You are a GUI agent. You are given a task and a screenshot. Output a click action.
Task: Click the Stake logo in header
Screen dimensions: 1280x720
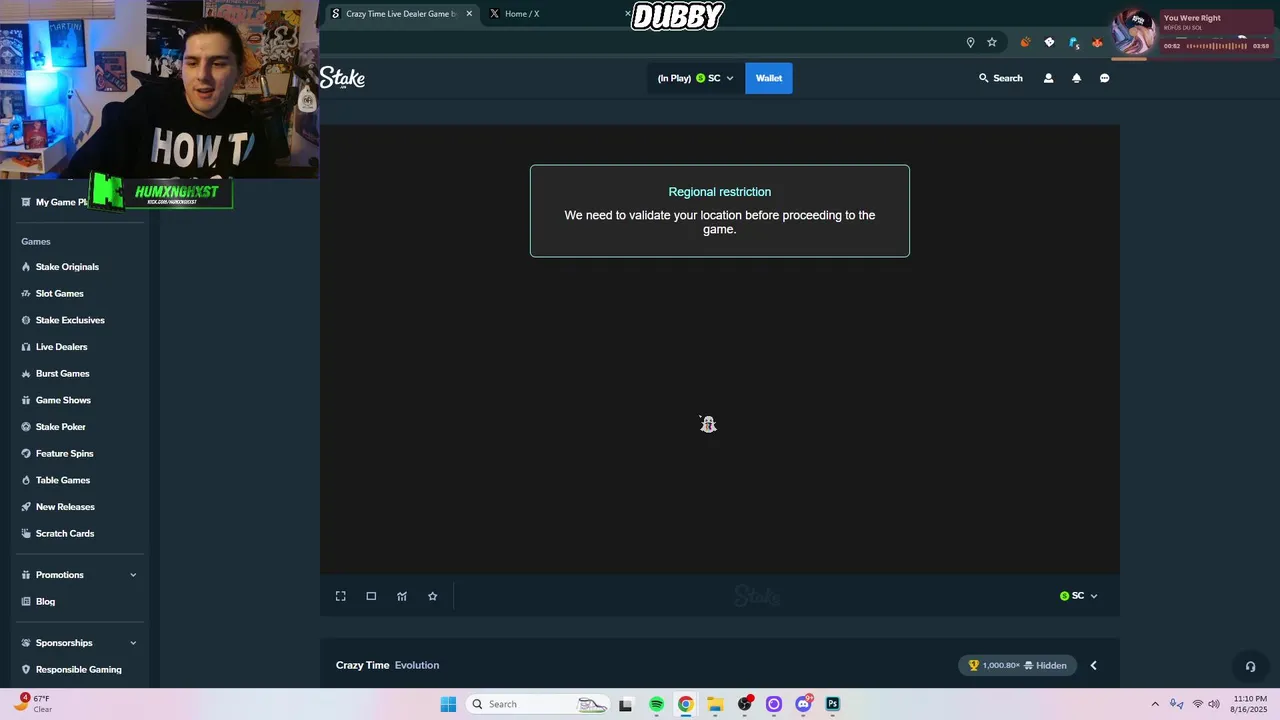(x=342, y=78)
